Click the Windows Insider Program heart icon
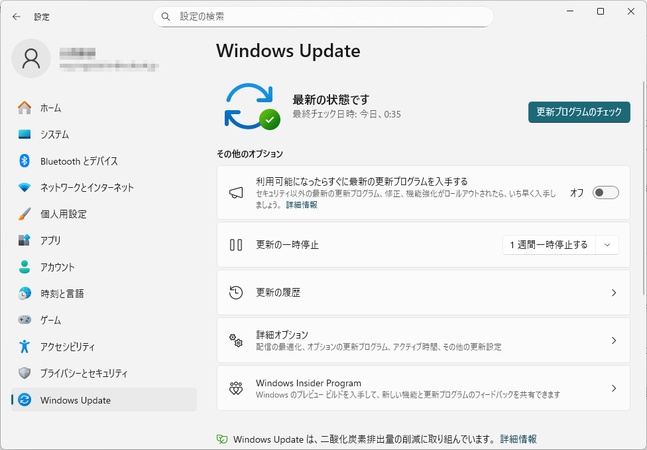This screenshot has height=450, width=647. 236,388
